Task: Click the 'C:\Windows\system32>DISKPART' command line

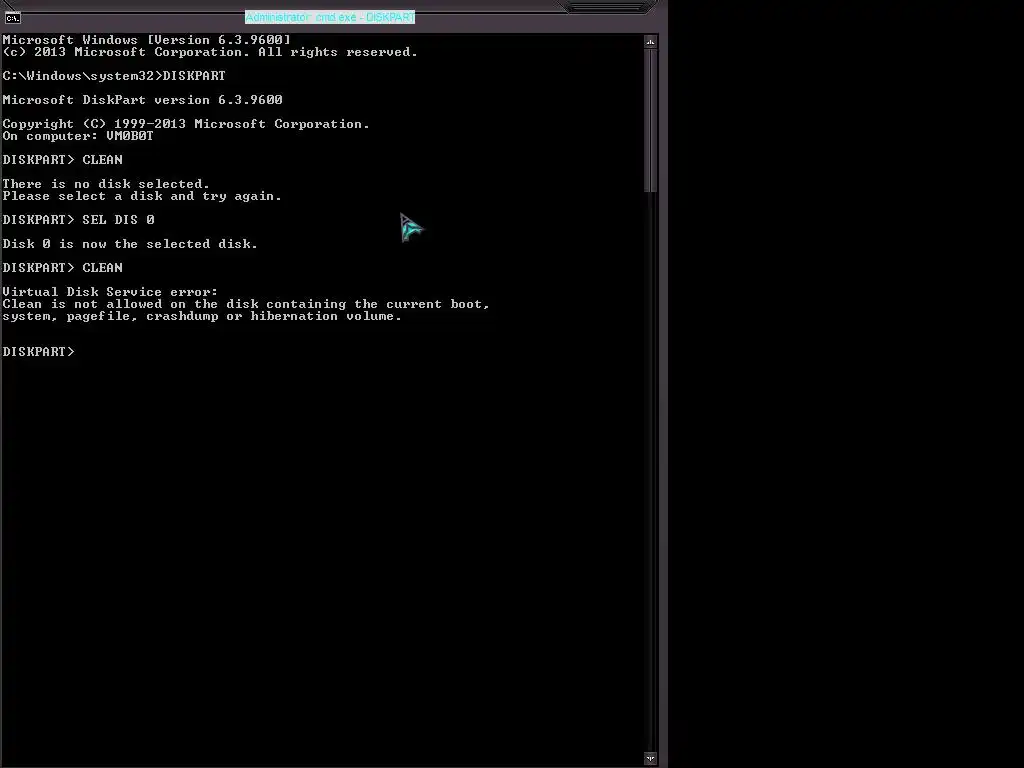Action: pos(114,76)
